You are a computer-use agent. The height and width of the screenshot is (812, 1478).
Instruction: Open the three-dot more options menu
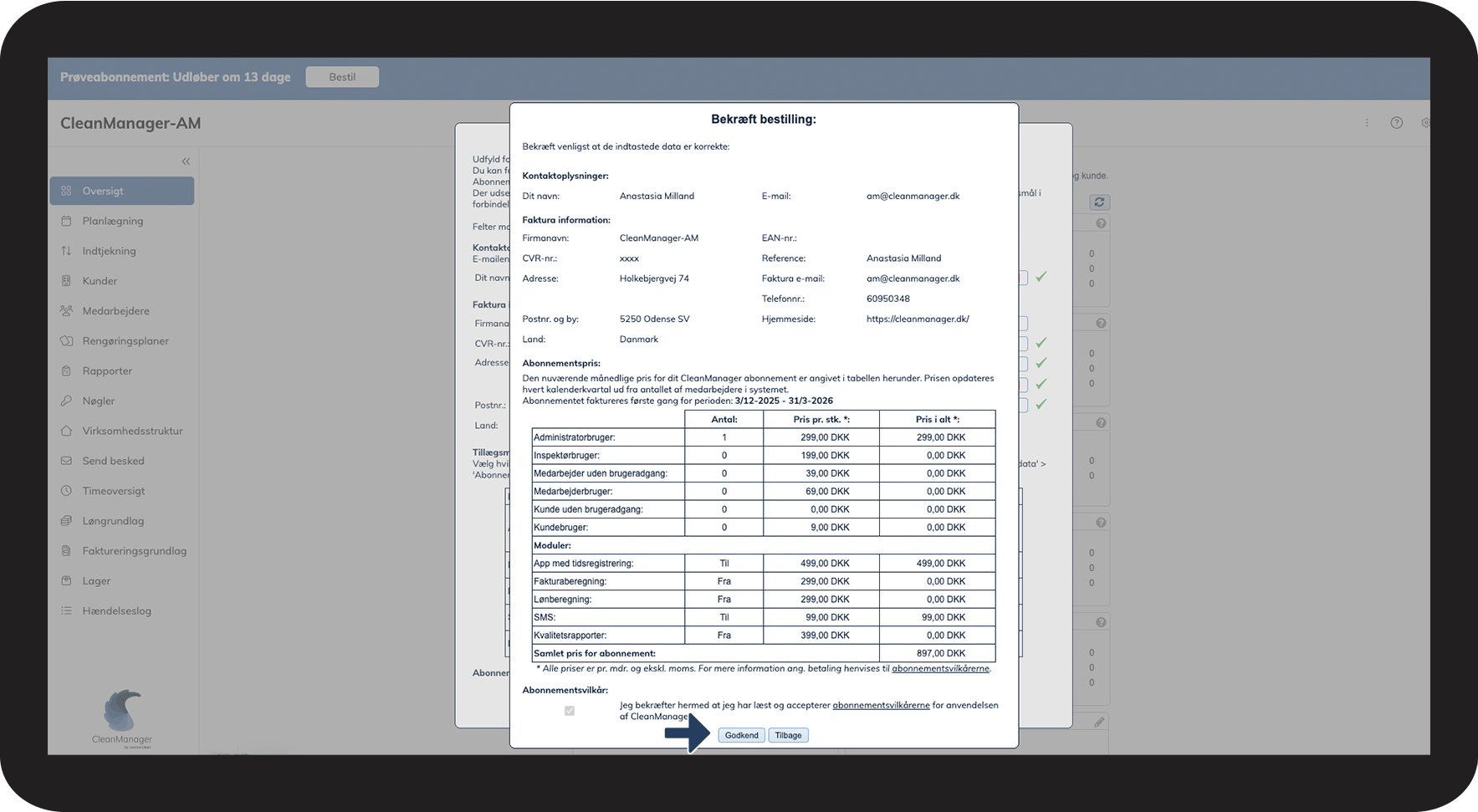point(1367,123)
